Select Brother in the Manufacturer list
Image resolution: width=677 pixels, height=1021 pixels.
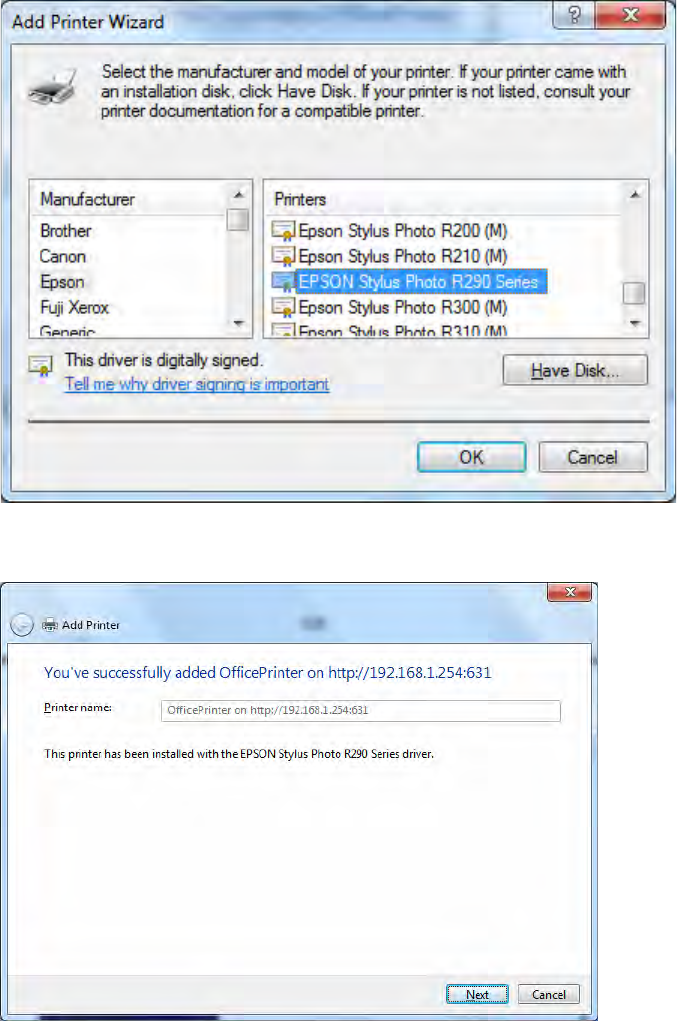(66, 231)
